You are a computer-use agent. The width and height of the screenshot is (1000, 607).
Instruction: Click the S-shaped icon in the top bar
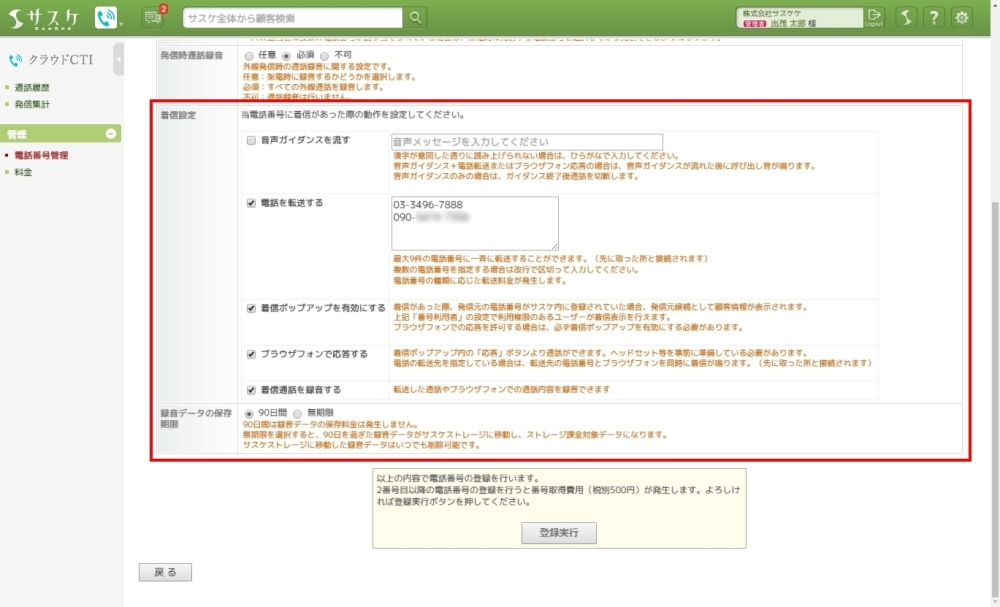pos(905,17)
